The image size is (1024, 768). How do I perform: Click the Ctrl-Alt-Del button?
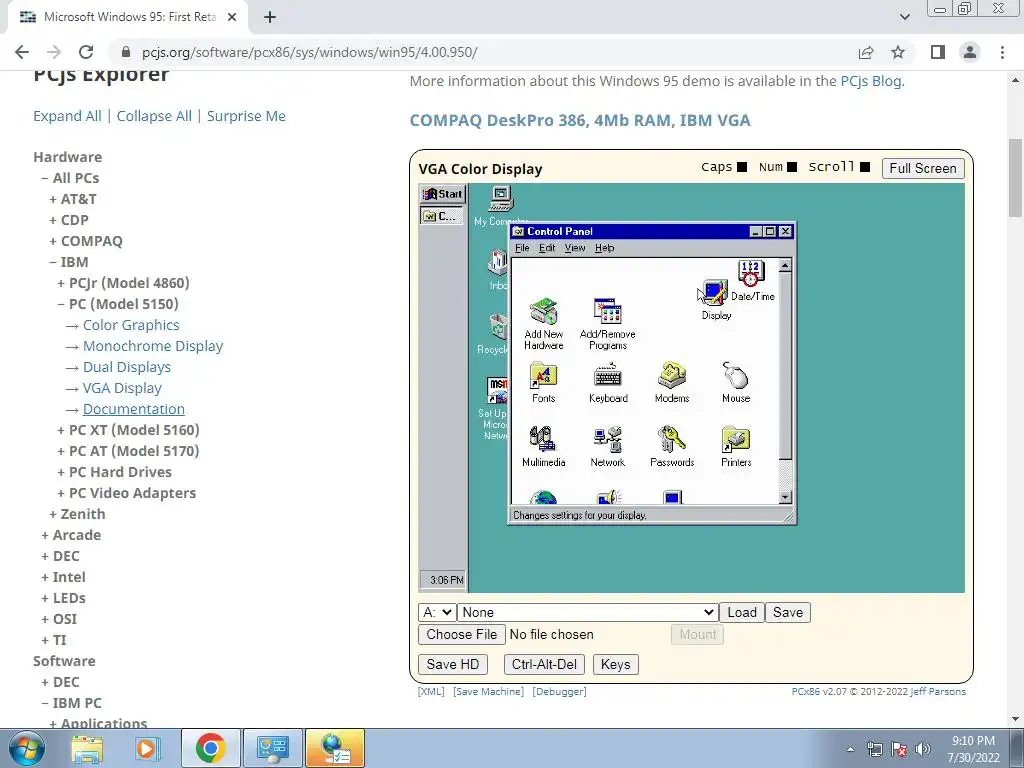544,664
